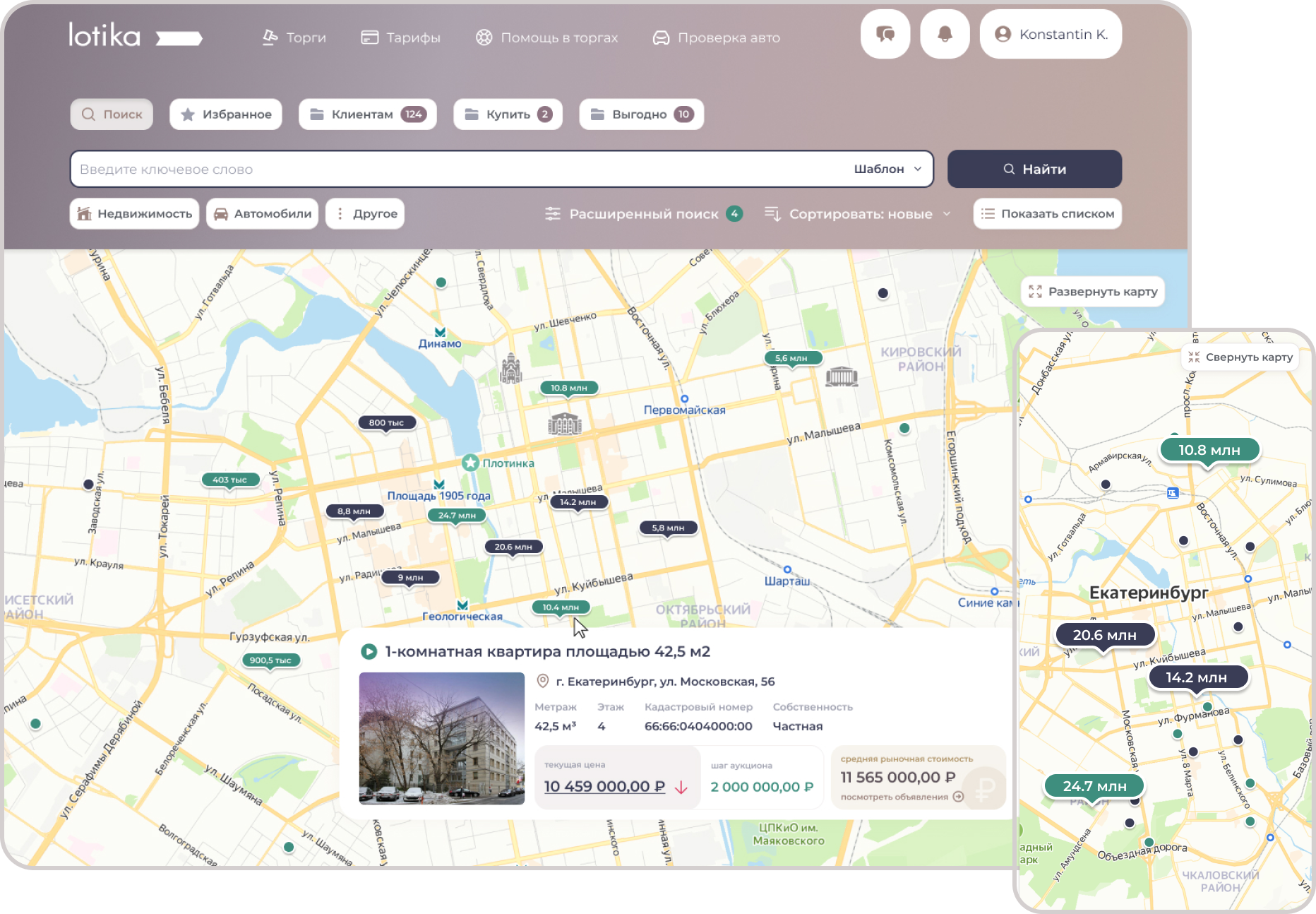Image resolution: width=1316 pixels, height=914 pixels.
Task: Open the Избранное tab
Action: tap(226, 114)
